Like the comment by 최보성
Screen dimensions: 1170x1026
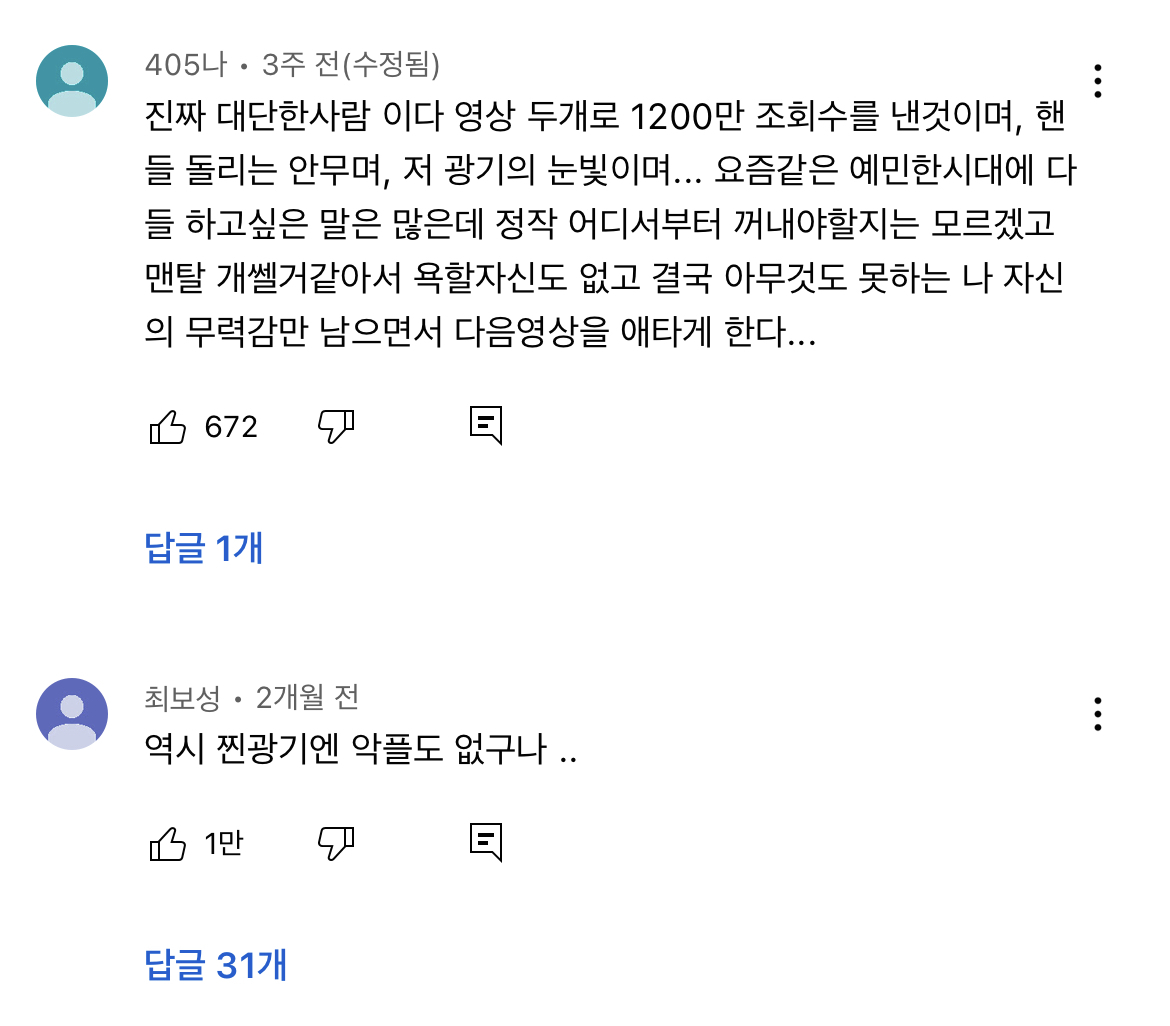(168, 844)
